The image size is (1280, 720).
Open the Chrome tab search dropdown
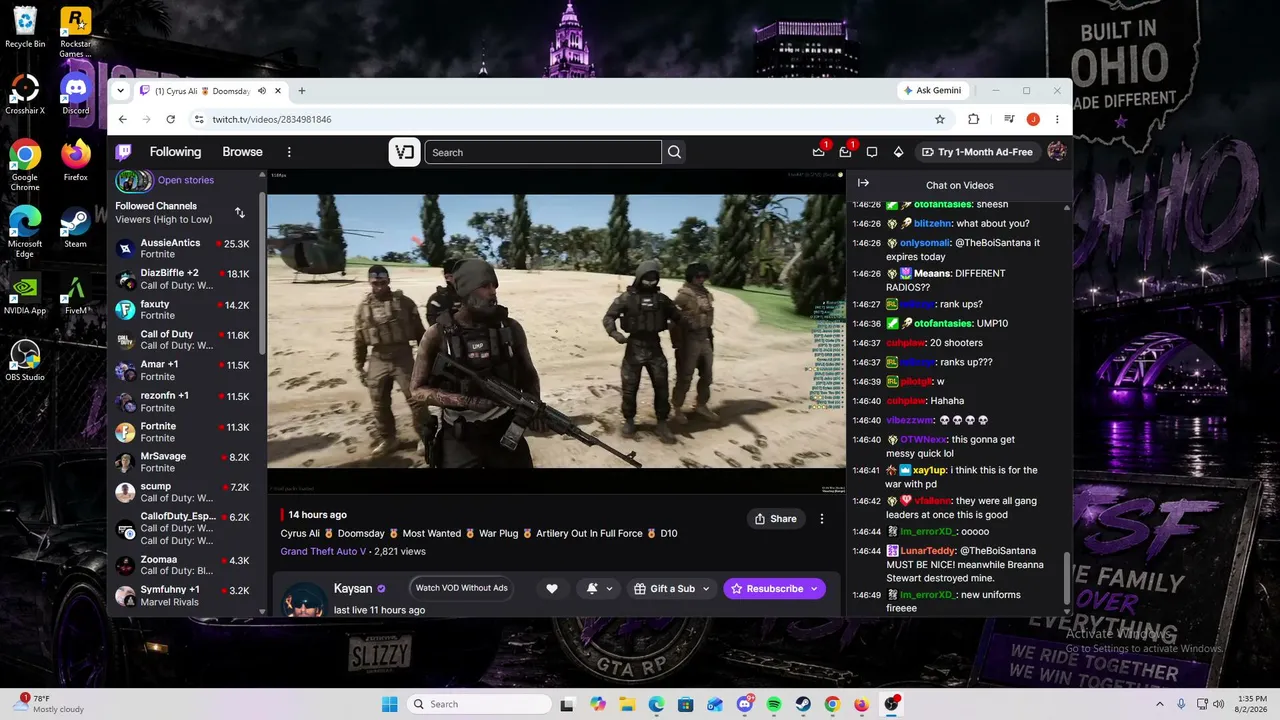[x=121, y=91]
